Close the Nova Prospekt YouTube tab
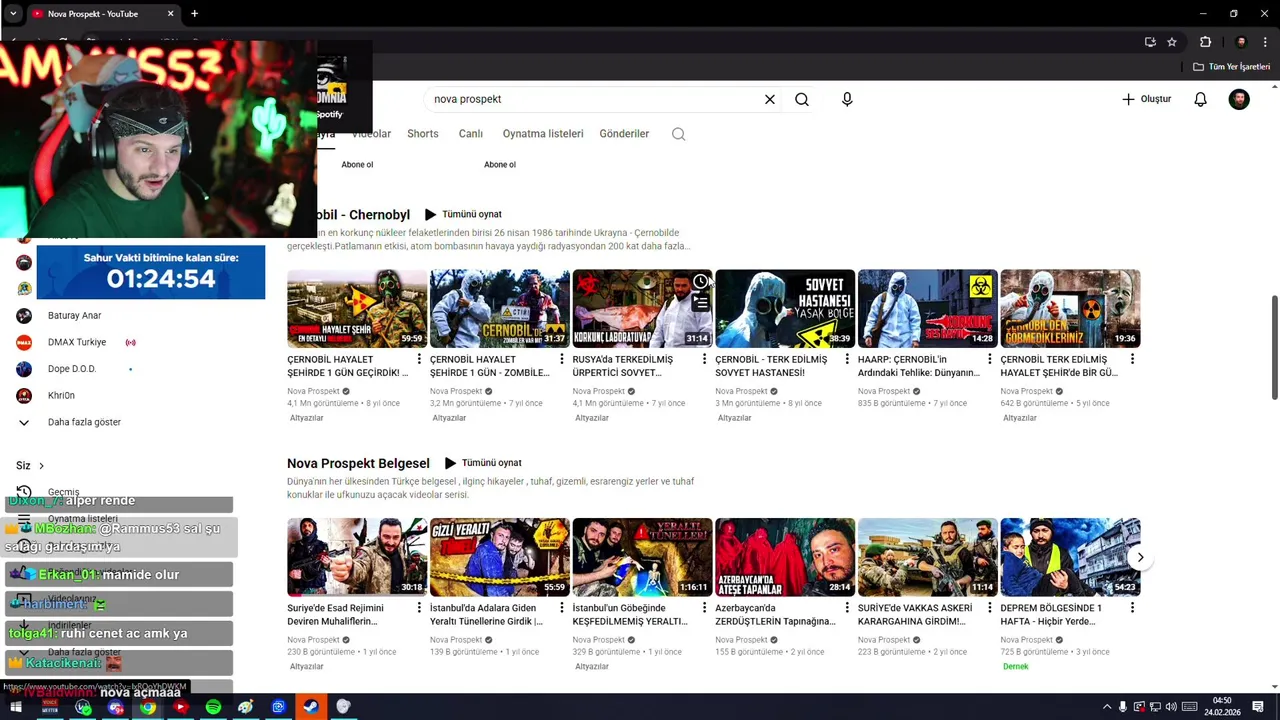Screen dimensions: 1280x720 [170, 14]
